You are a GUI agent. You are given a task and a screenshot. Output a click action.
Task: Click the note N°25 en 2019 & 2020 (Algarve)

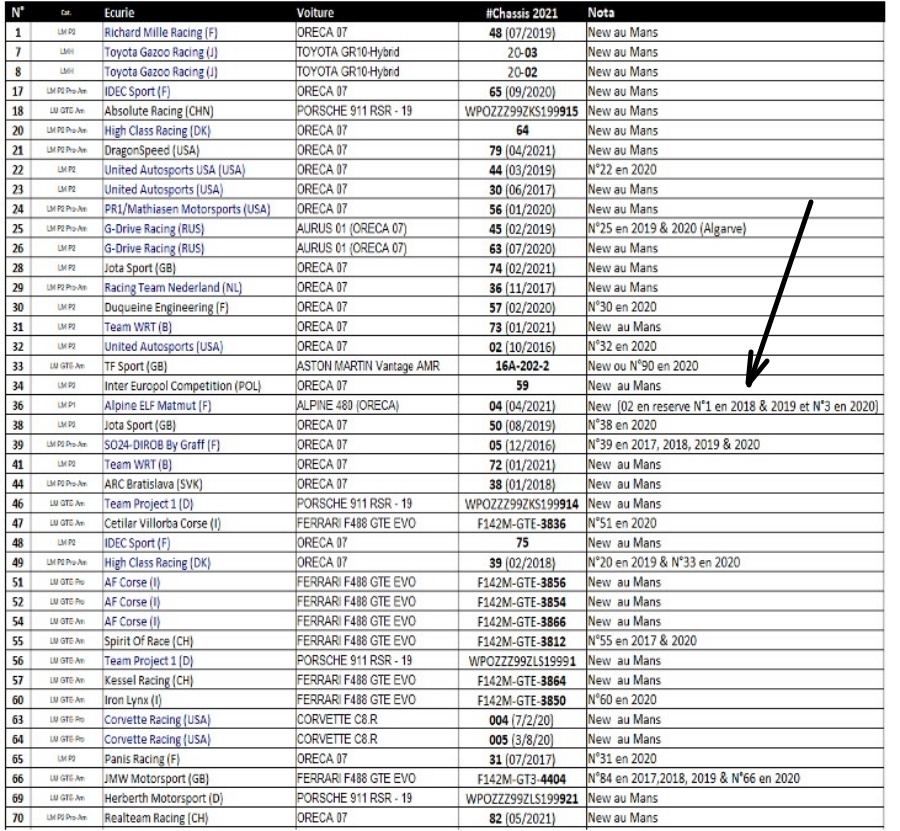pos(667,229)
